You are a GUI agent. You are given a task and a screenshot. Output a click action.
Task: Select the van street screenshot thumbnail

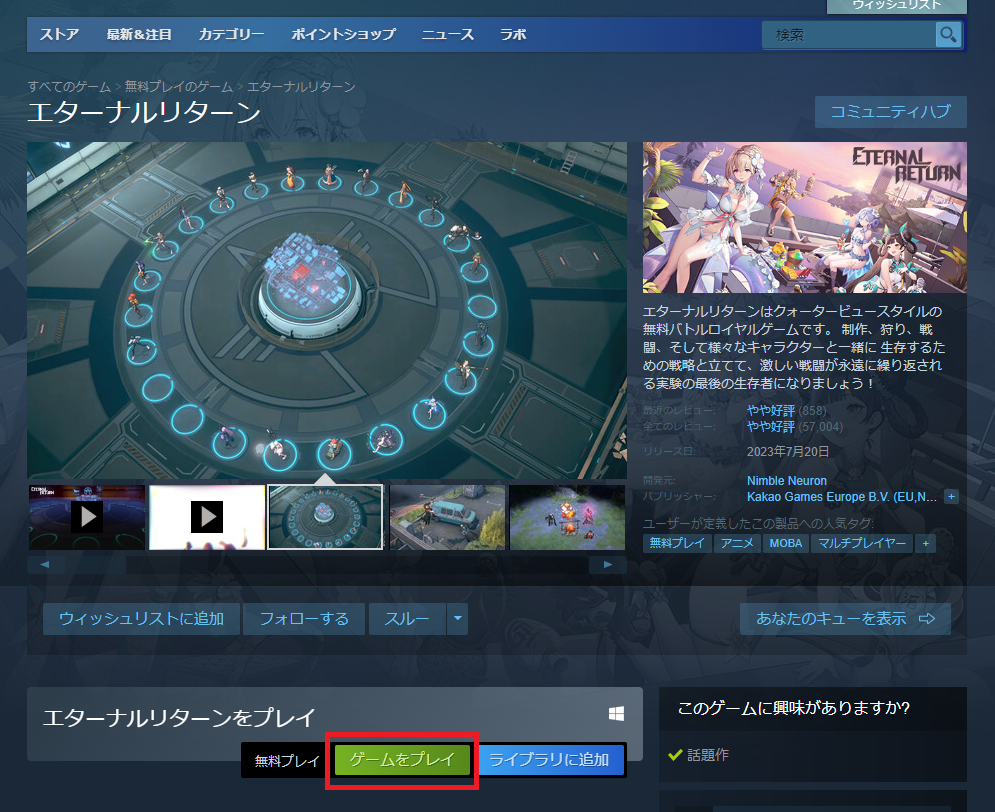pyautogui.click(x=447, y=518)
